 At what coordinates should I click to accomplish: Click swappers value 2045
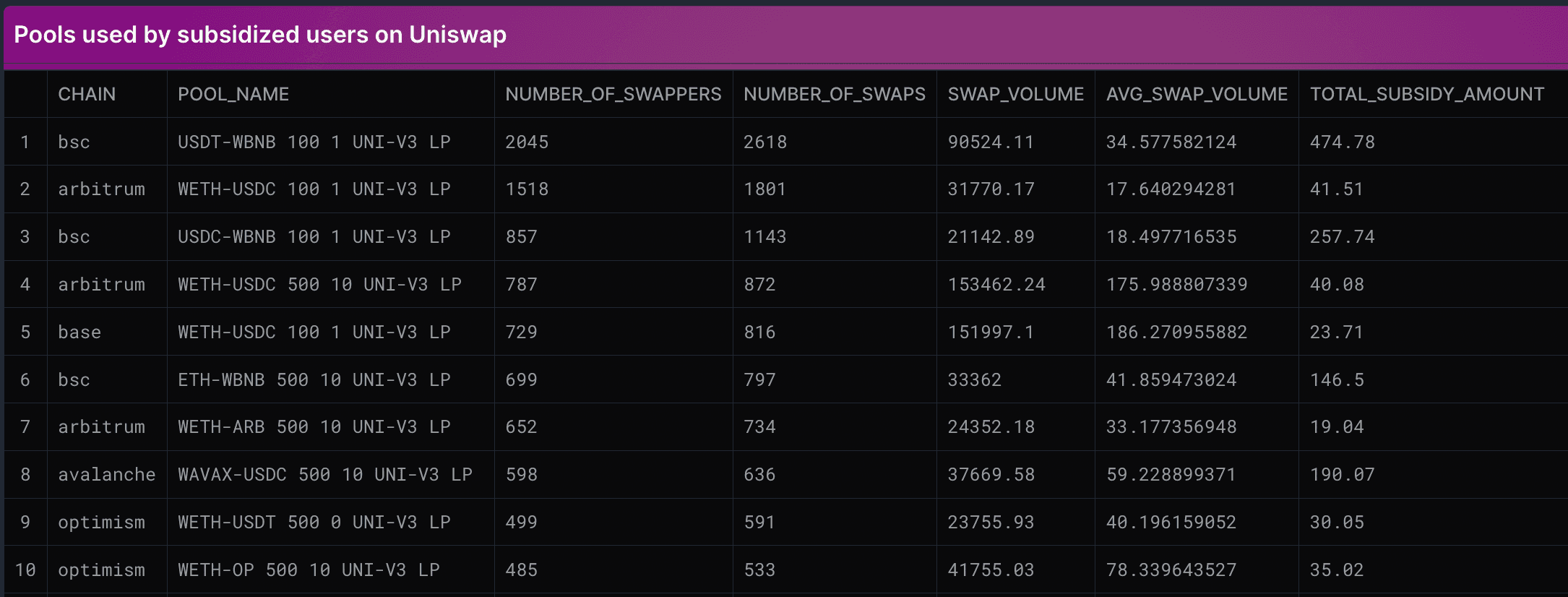527,142
